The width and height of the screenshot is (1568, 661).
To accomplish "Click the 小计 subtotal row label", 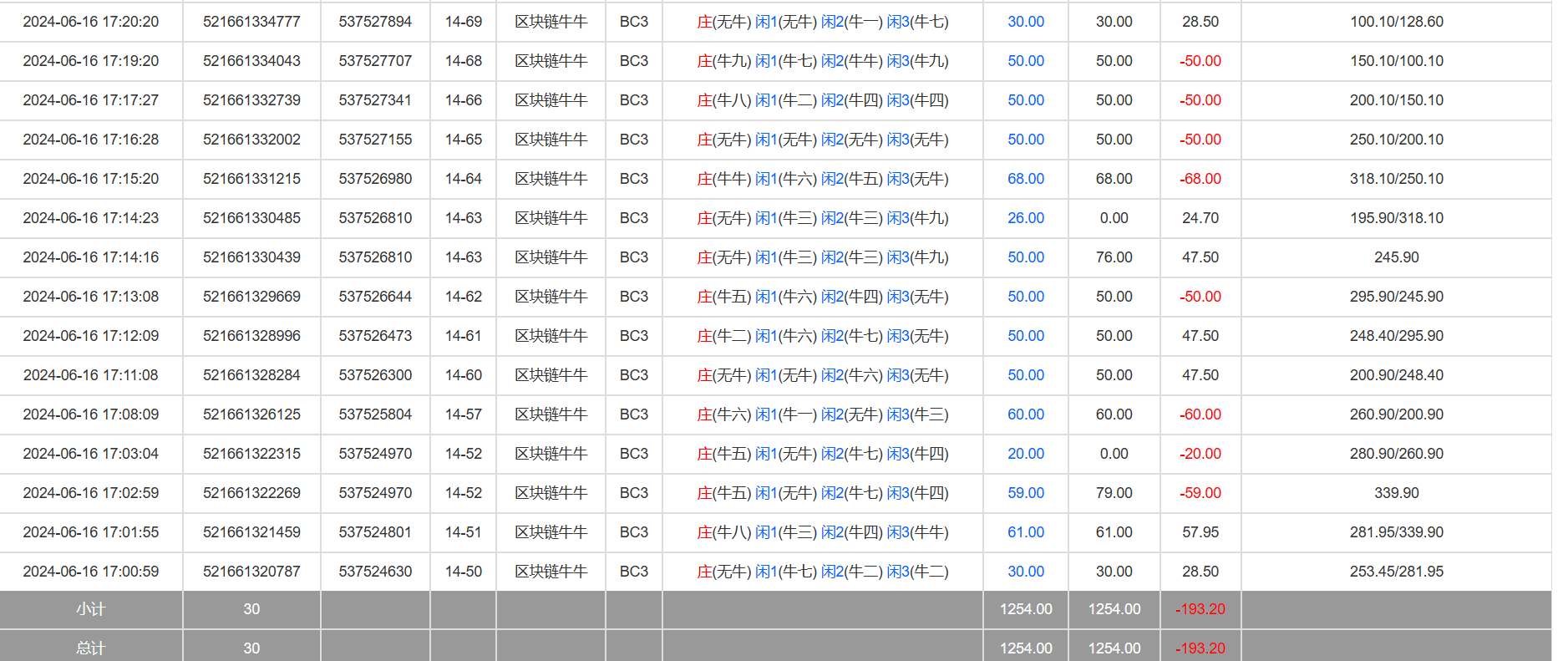I will coord(90,609).
